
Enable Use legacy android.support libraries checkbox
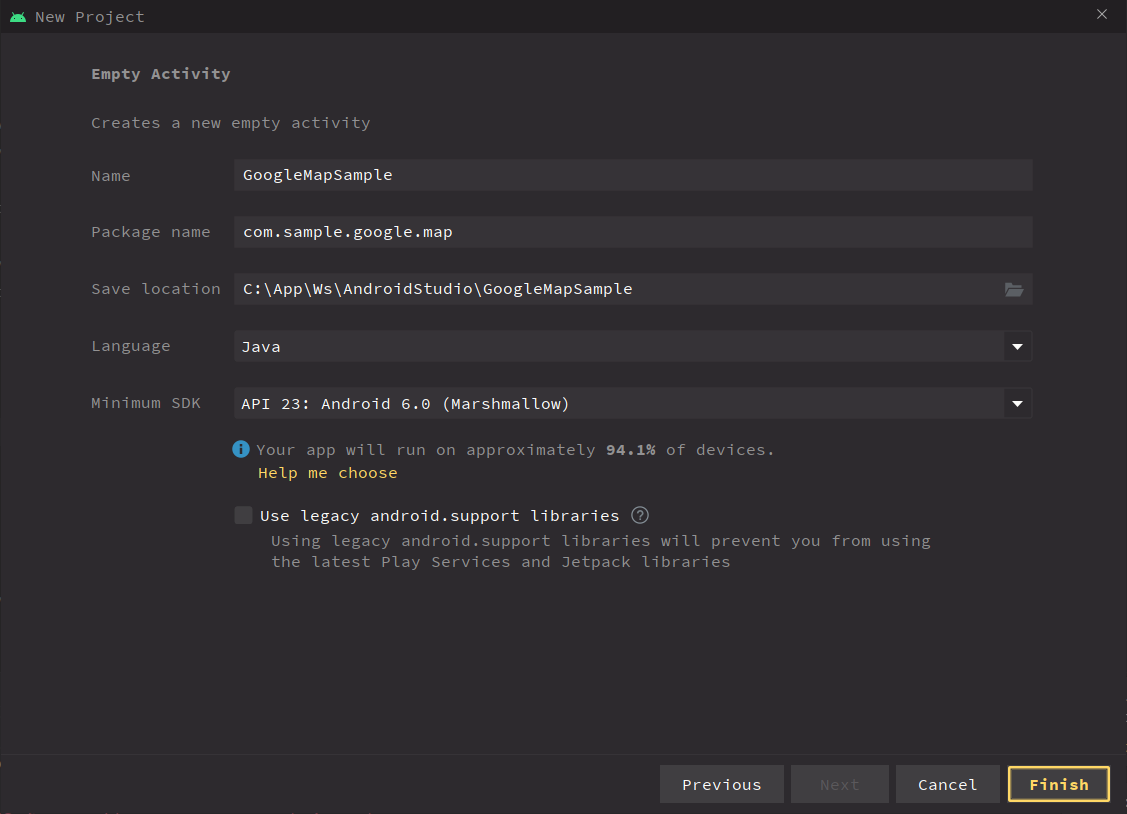[244, 515]
